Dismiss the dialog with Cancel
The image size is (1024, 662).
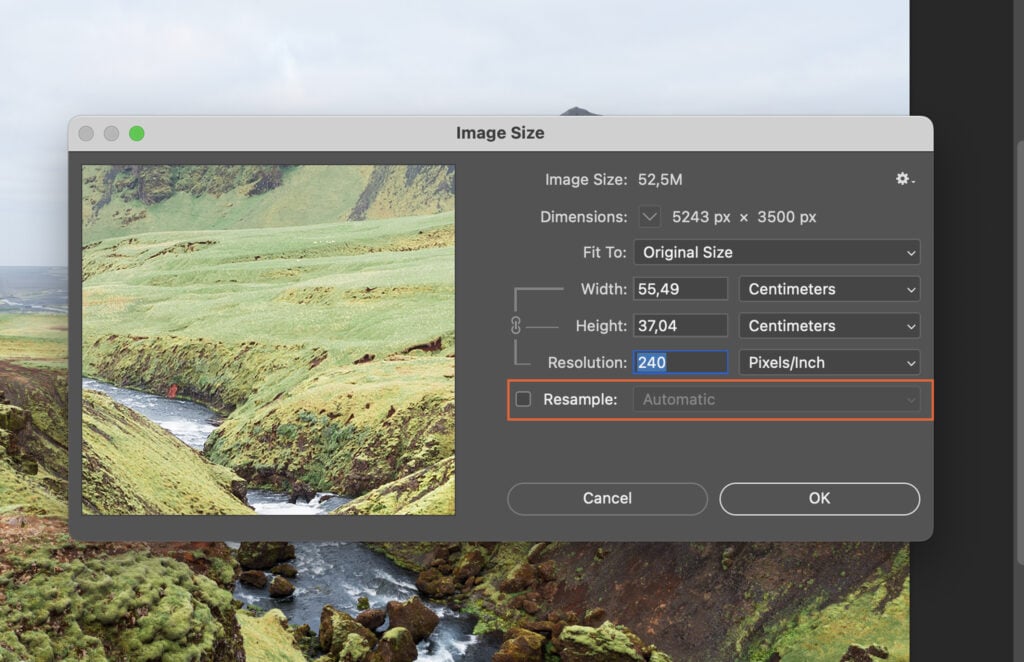606,498
